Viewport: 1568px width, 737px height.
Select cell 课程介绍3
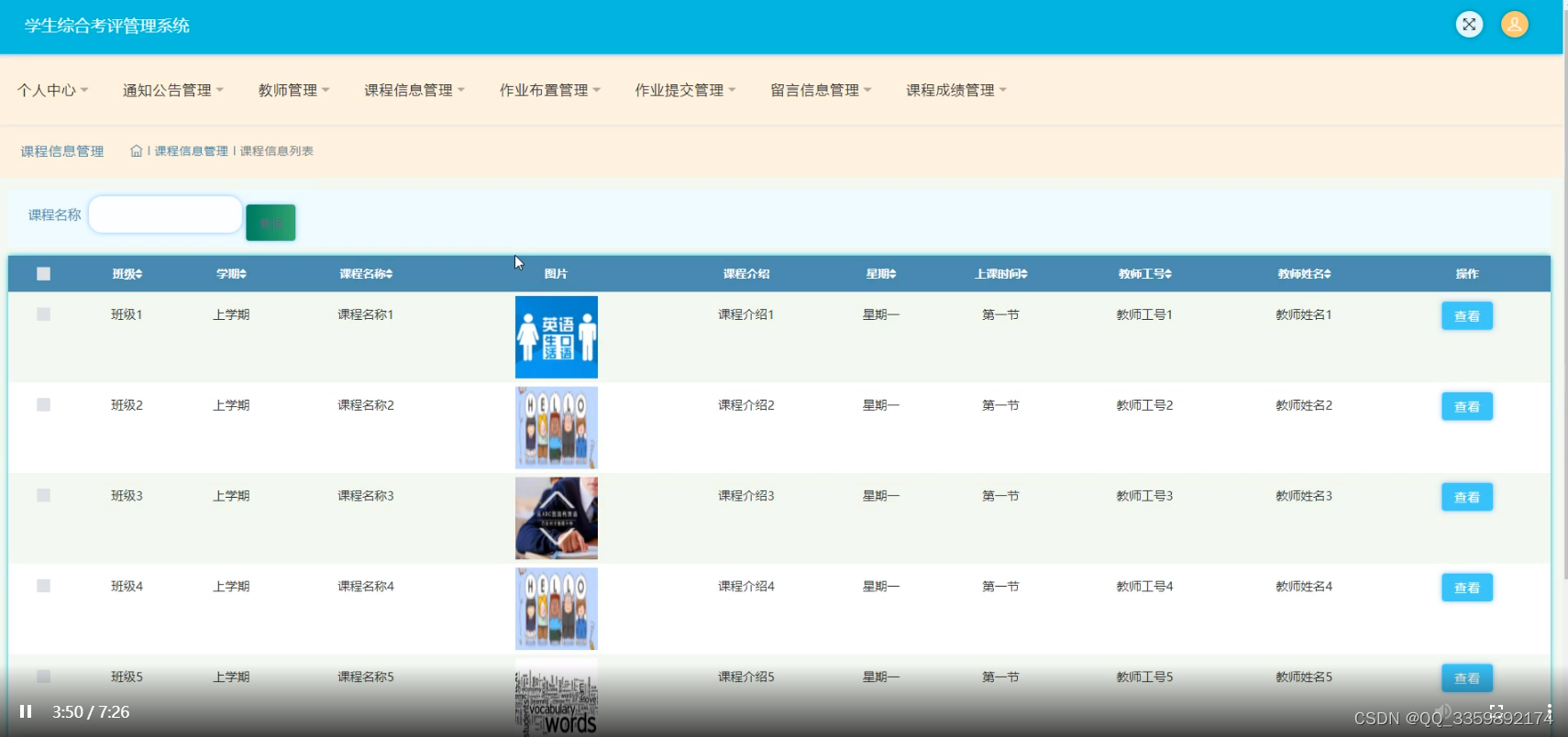[746, 496]
